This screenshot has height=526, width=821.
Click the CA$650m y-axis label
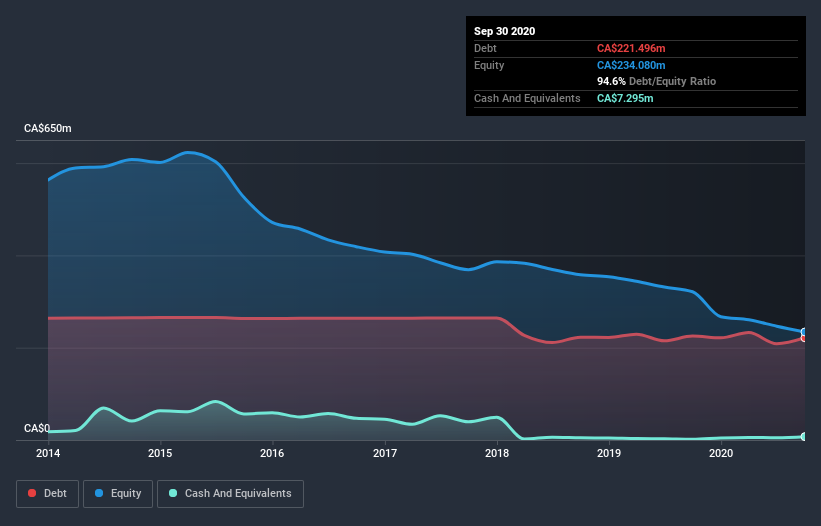(48, 128)
